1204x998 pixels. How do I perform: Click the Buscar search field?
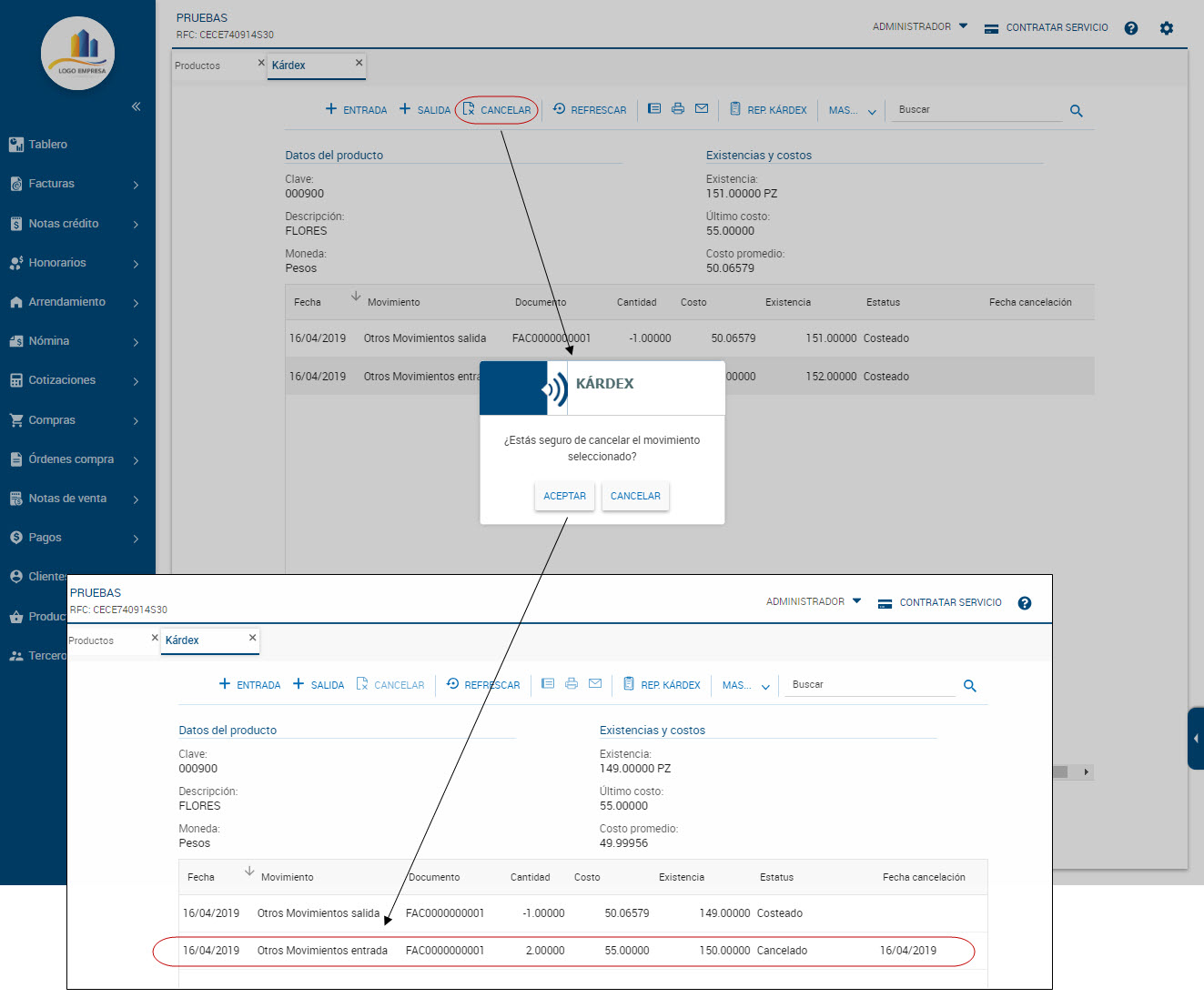point(976,110)
